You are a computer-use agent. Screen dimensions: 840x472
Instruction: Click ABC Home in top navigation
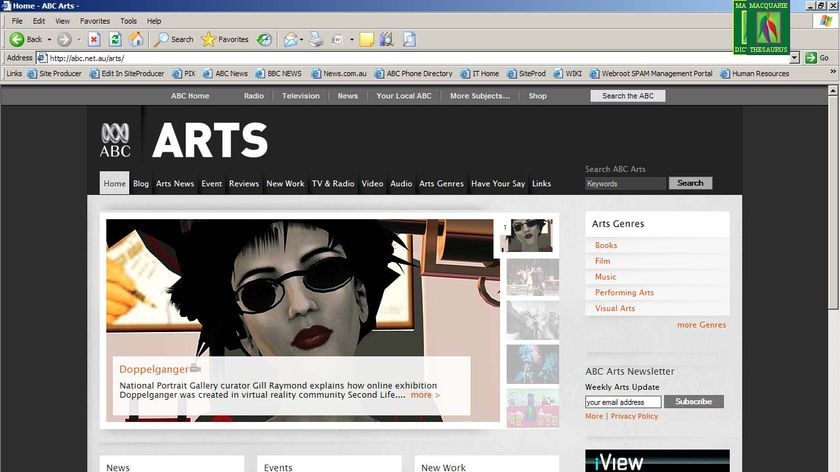click(x=190, y=96)
